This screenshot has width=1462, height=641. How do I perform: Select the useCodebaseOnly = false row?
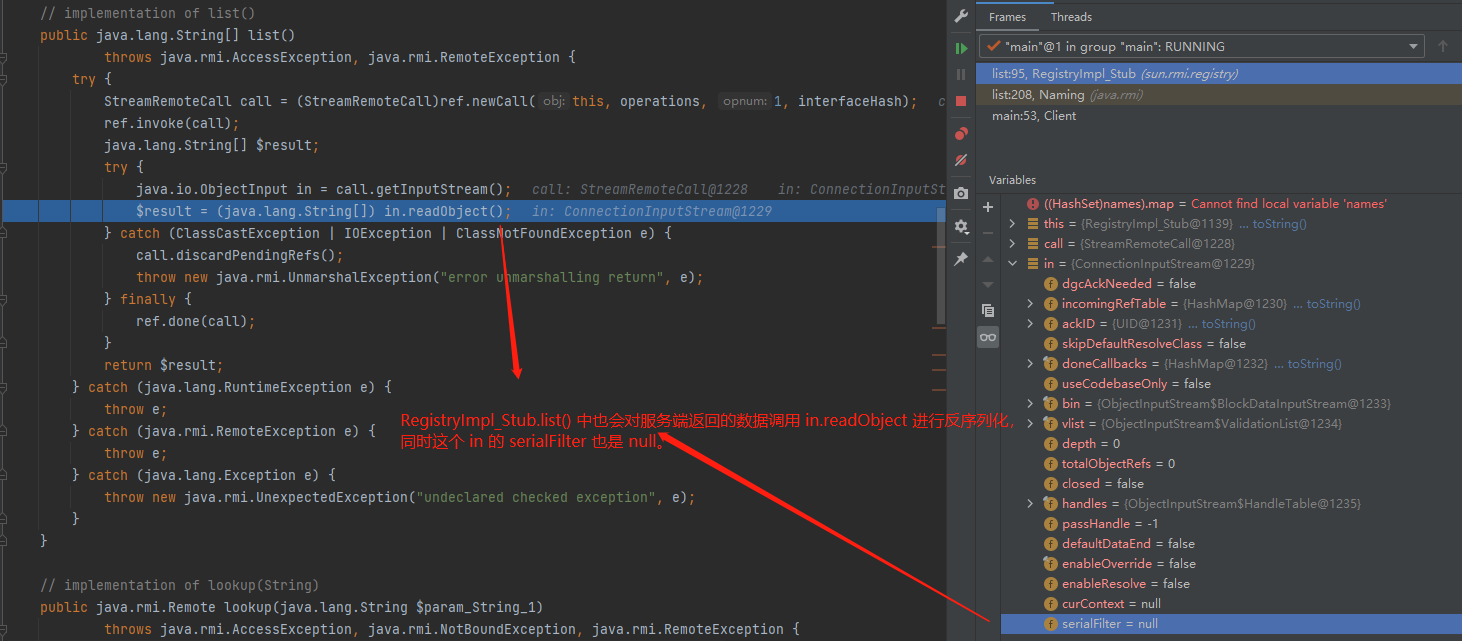pyautogui.click(x=1231, y=384)
